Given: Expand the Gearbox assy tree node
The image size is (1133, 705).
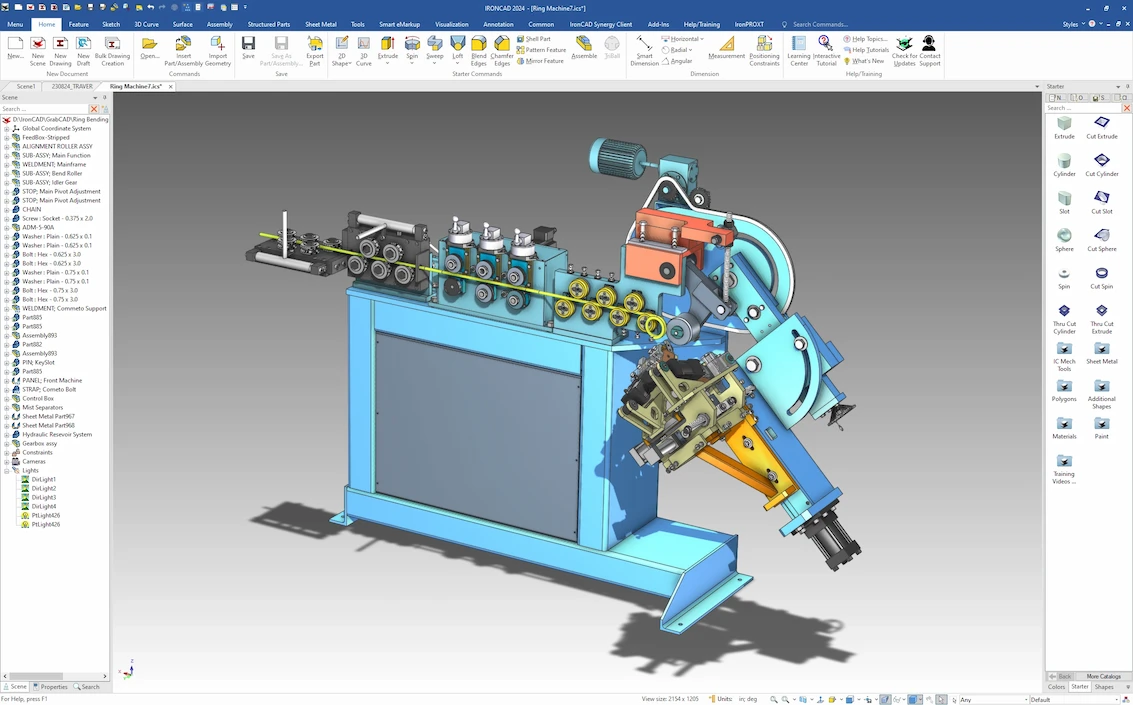Looking at the screenshot, I should click(x=6, y=443).
